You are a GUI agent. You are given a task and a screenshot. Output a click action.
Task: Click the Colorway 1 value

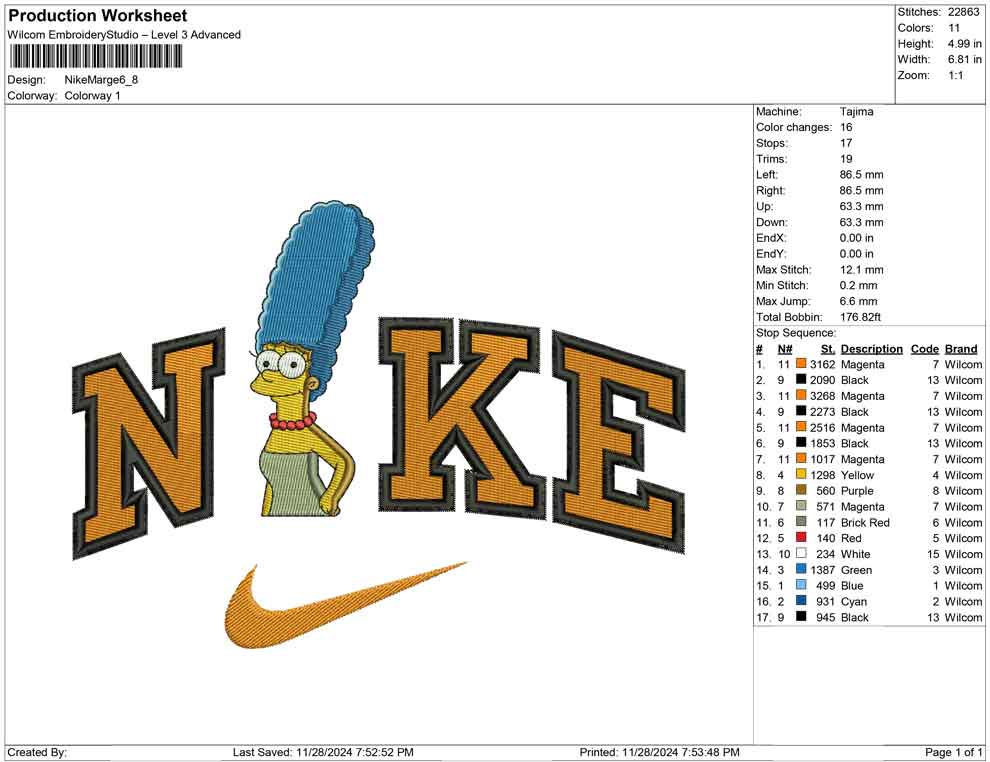point(92,96)
